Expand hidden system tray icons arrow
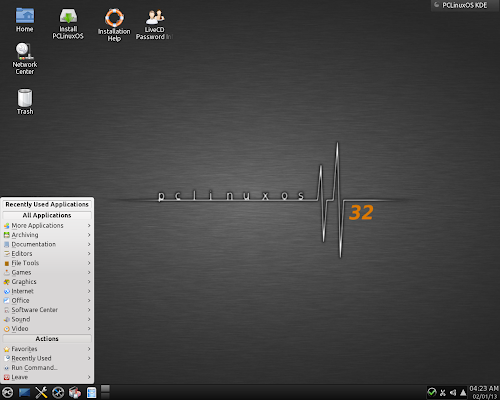 tap(463, 393)
